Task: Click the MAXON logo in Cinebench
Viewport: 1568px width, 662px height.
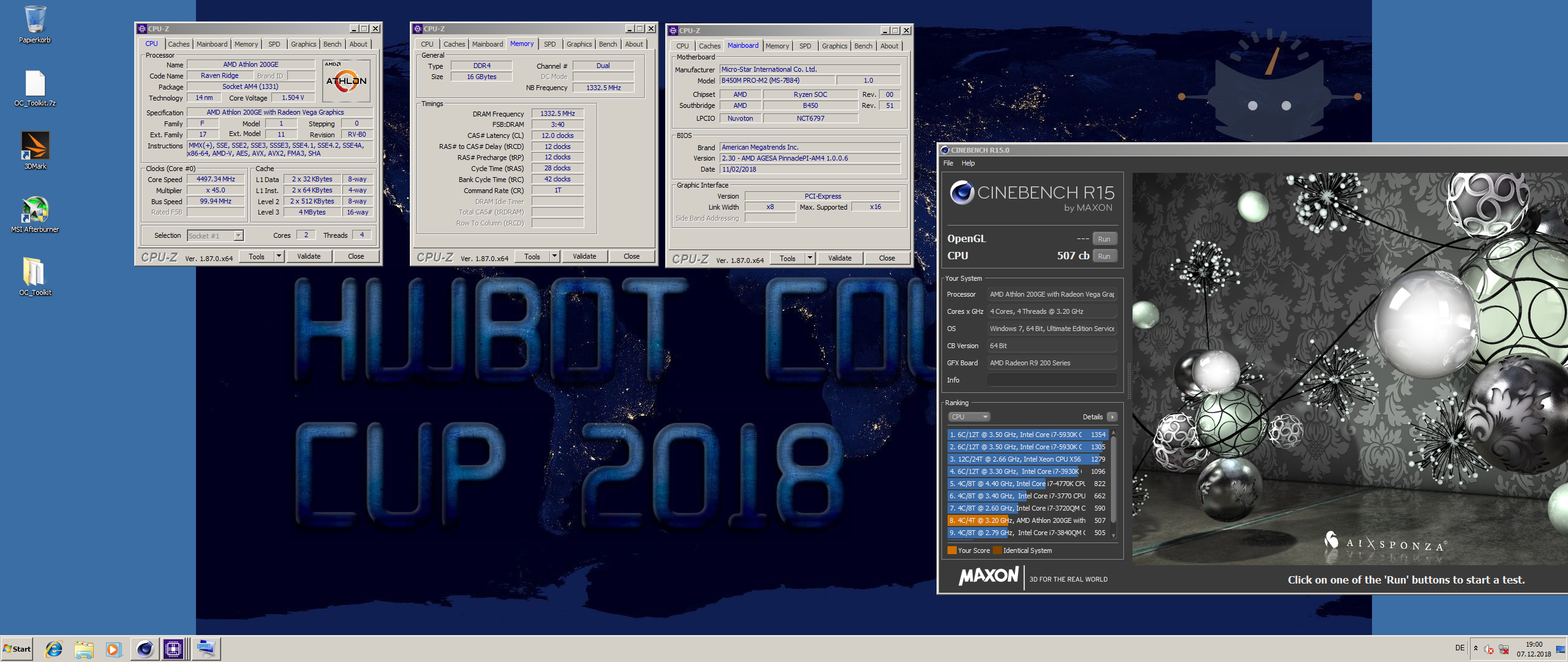Action: coord(989,576)
